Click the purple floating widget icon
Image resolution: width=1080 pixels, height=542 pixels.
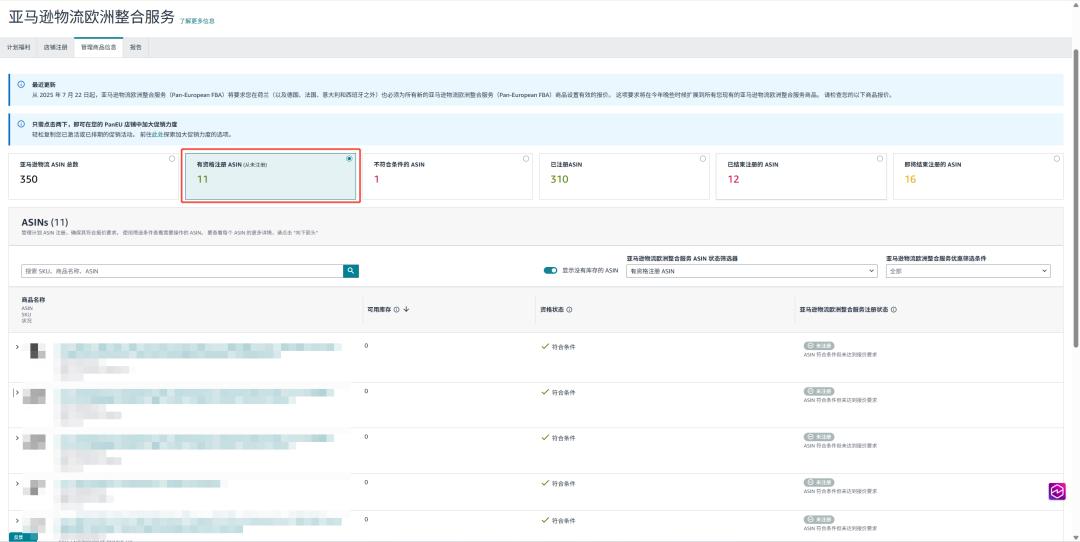1057,491
